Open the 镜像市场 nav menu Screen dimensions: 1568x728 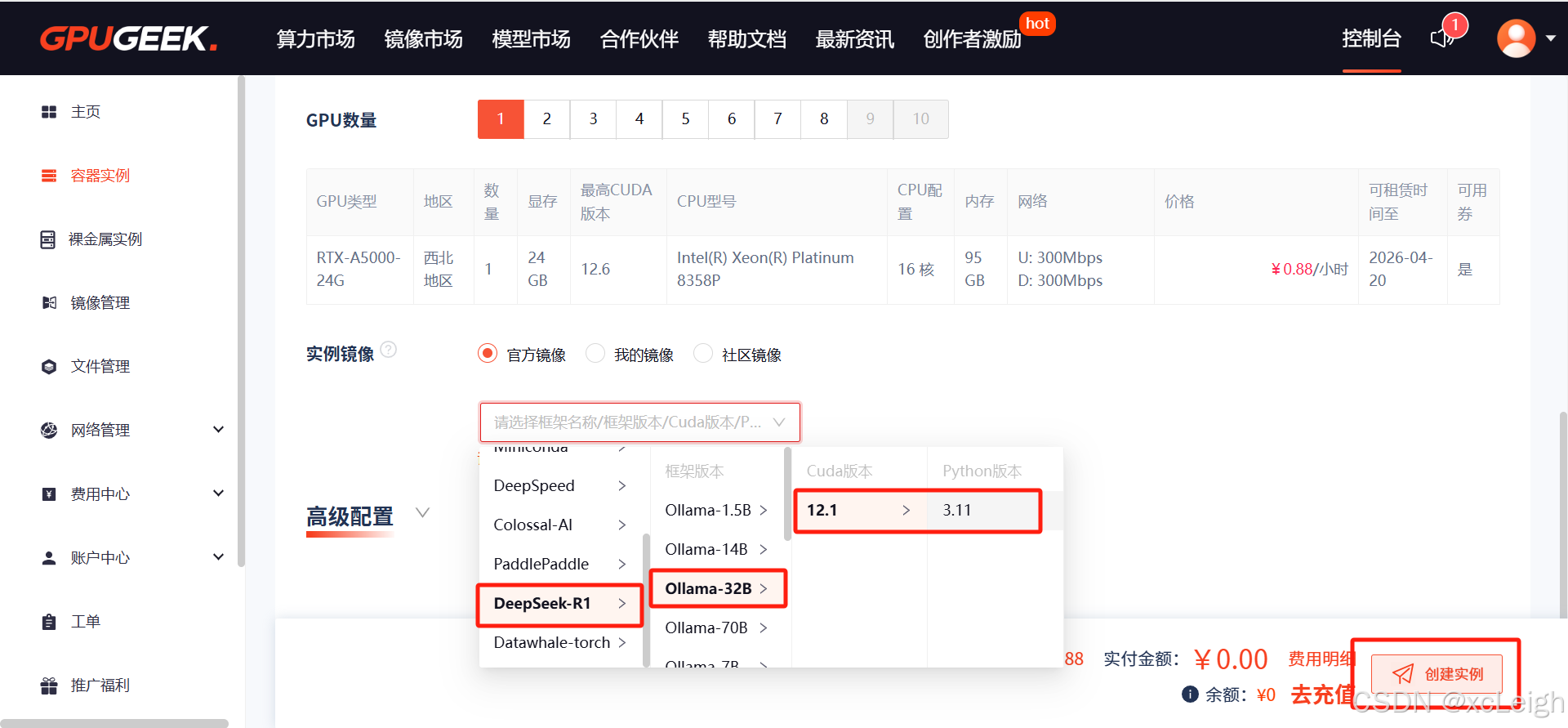(x=423, y=39)
